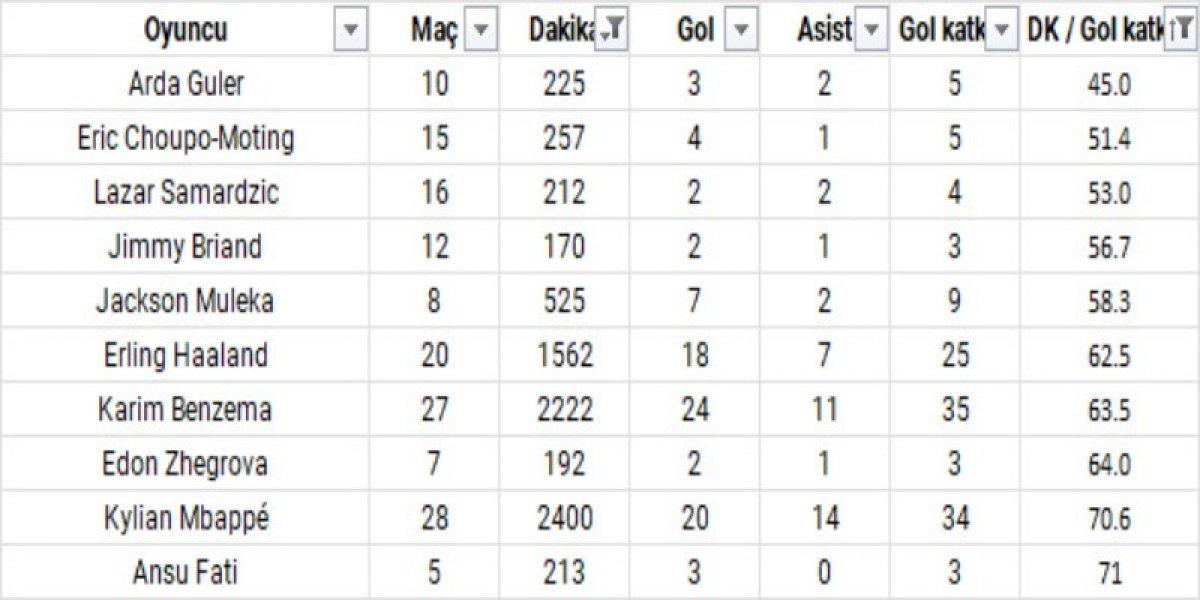Click the Erling Haaland name cell
1200x600 pixels.
[185, 355]
